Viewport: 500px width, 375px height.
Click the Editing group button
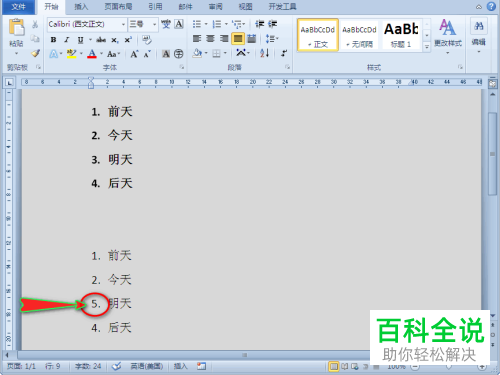tap(479, 35)
